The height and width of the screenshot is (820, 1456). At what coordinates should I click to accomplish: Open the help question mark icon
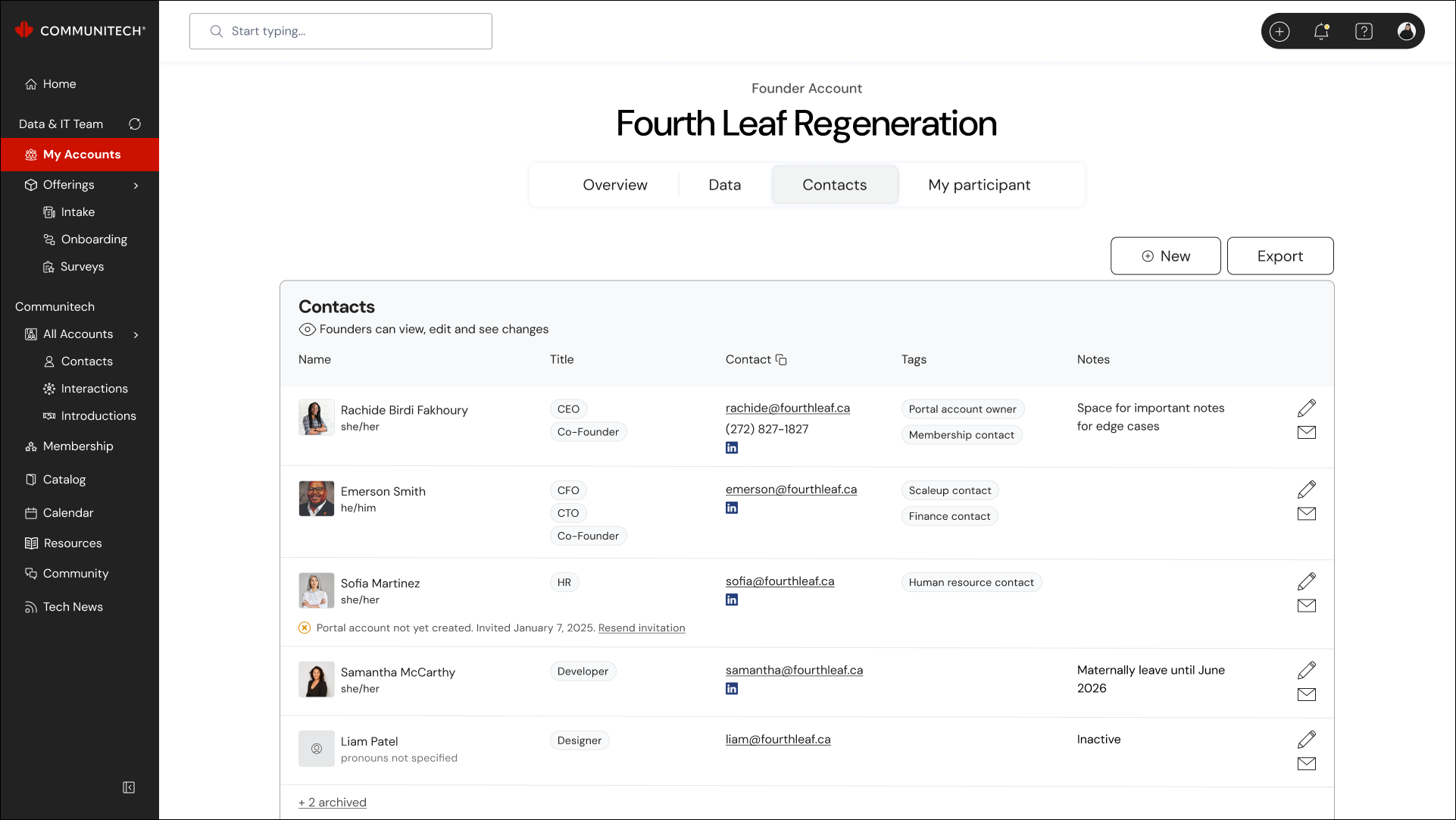(x=1364, y=31)
